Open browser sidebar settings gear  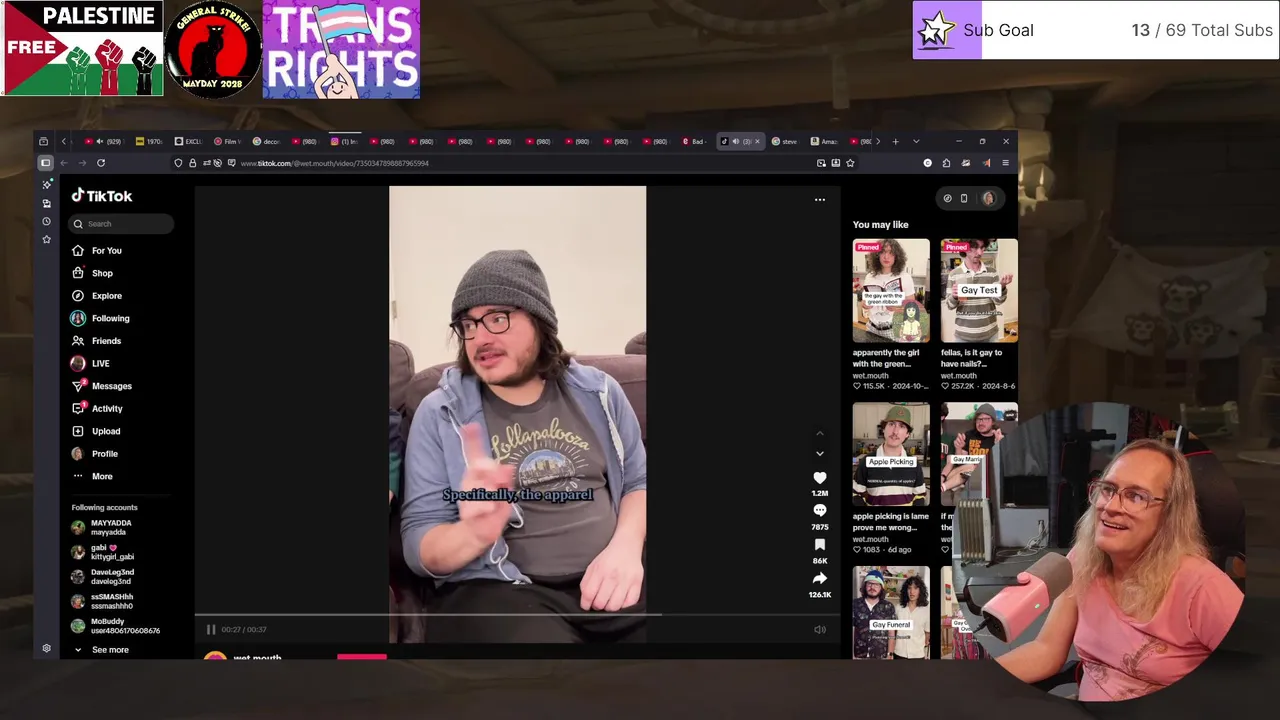46,648
